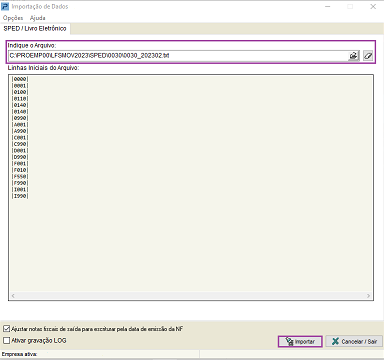384x360 pixels.
Task: Select the |F550| line
Action: [x=20, y=176]
